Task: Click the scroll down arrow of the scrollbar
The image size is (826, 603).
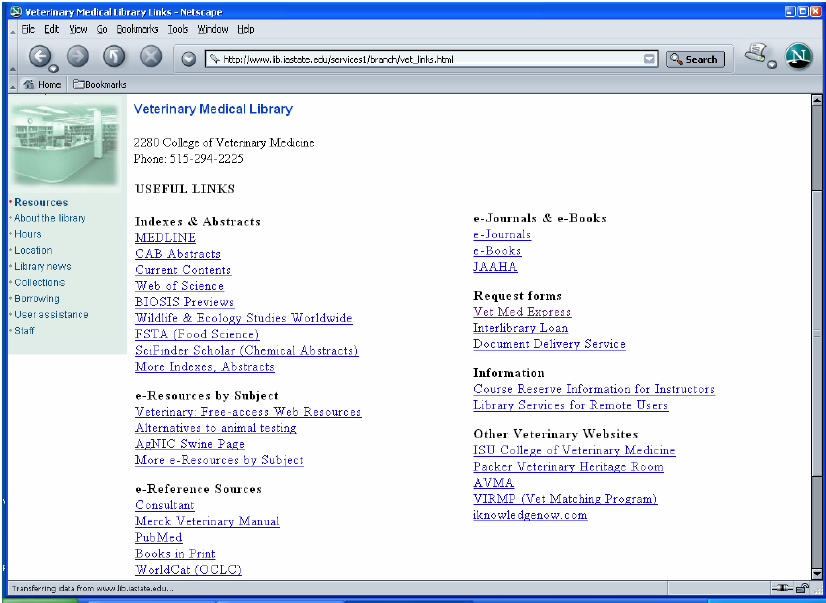Action: pos(817,574)
